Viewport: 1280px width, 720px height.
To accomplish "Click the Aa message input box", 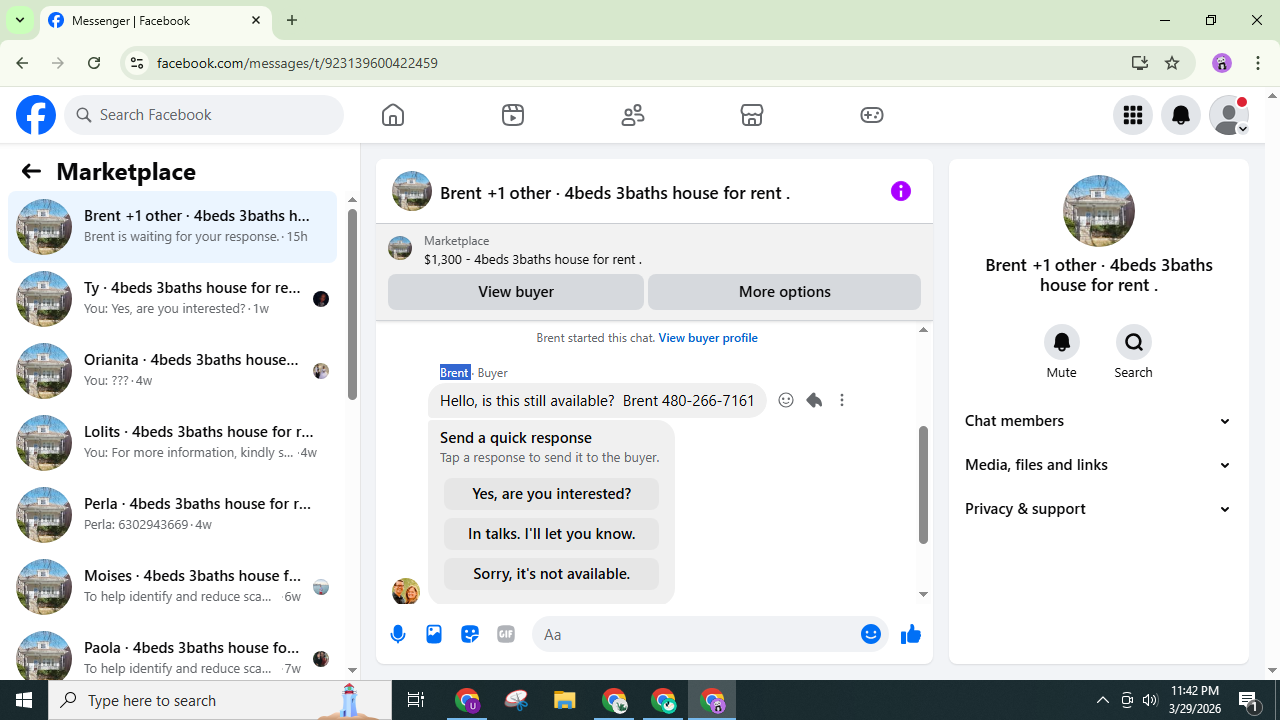I will coord(710,634).
